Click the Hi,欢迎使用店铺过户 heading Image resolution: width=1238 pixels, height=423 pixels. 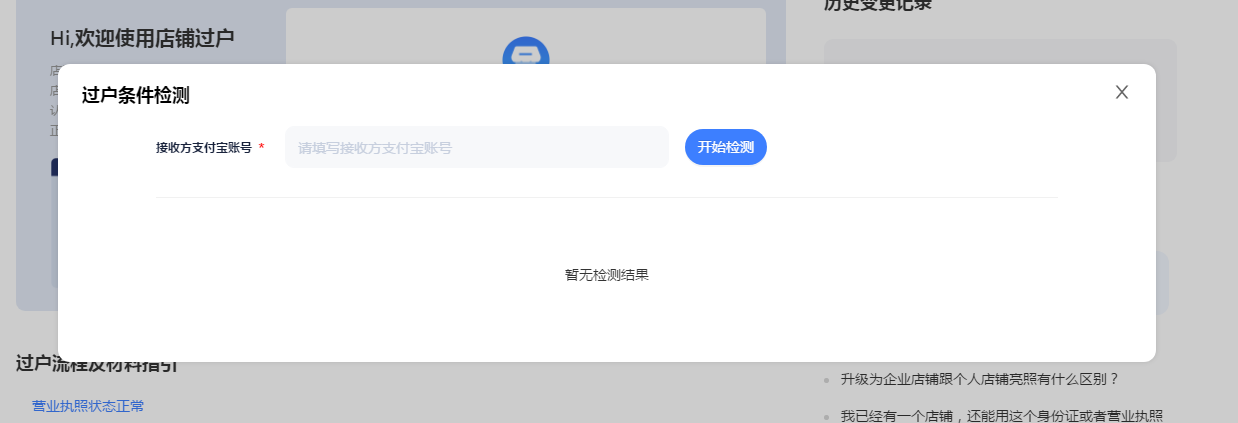pos(142,38)
